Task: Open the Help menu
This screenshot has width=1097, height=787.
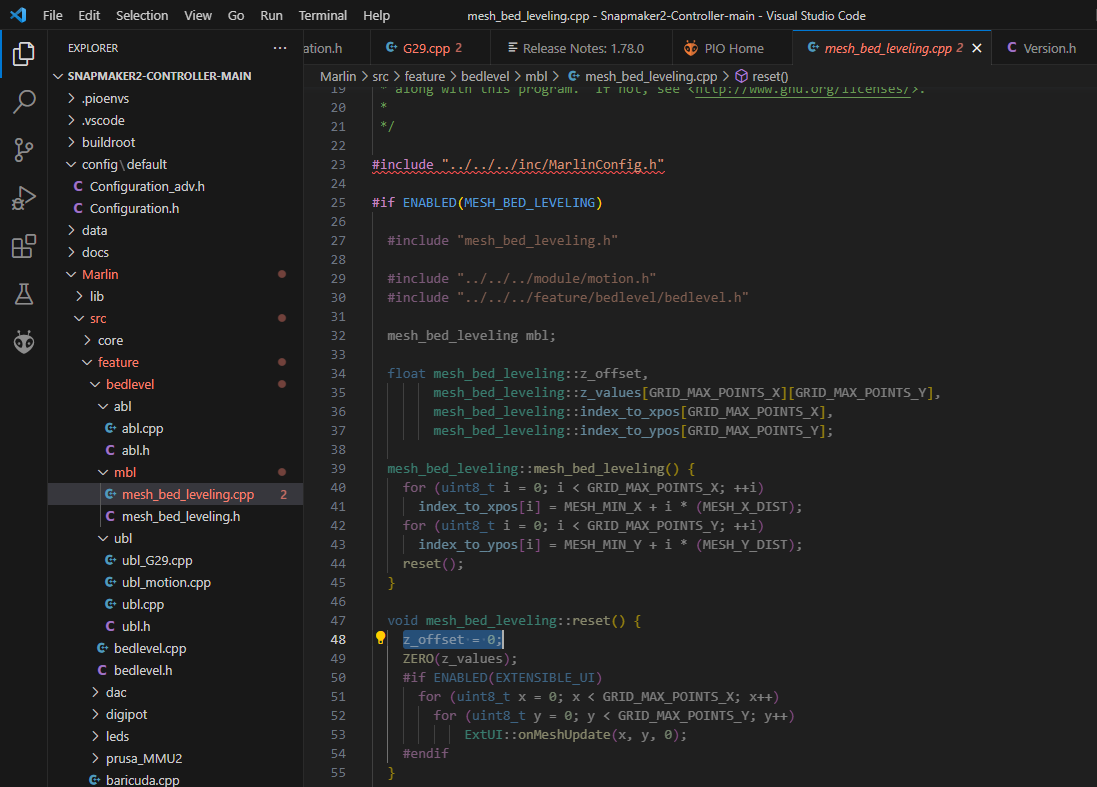Action: tap(376, 15)
